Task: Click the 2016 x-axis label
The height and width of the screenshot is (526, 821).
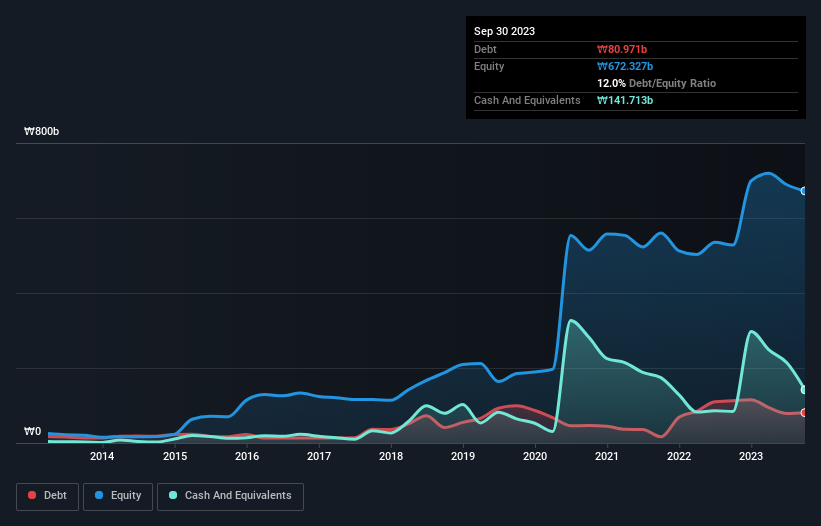Action: 247,456
